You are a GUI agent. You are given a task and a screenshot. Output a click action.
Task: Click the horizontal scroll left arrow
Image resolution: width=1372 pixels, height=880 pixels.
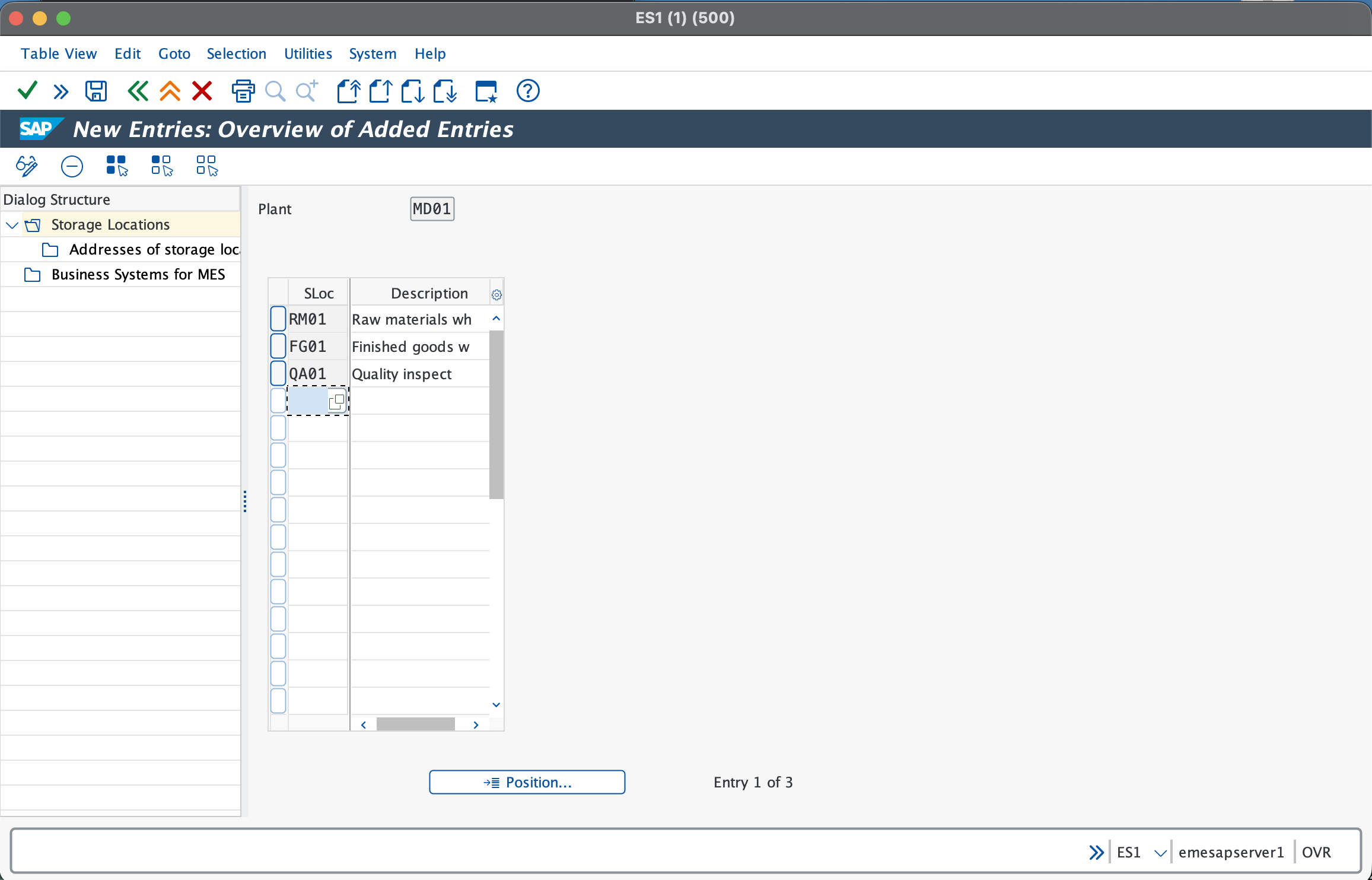[364, 725]
